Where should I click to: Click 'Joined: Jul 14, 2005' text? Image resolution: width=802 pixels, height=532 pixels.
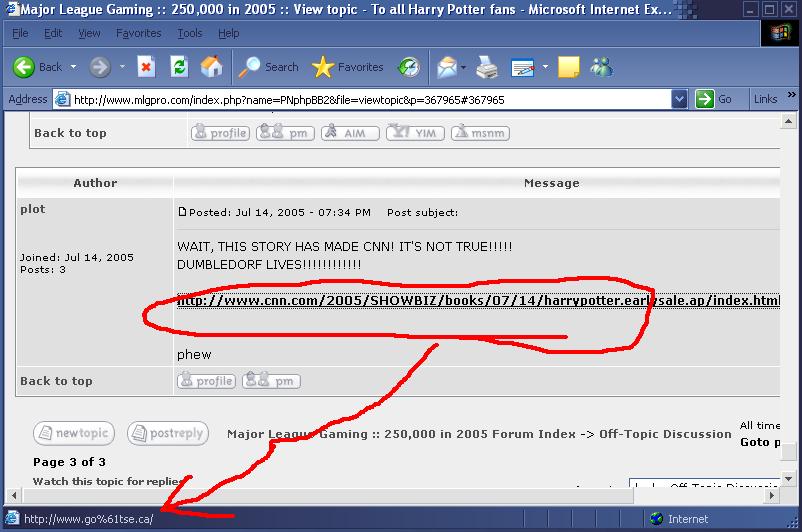pos(77,257)
